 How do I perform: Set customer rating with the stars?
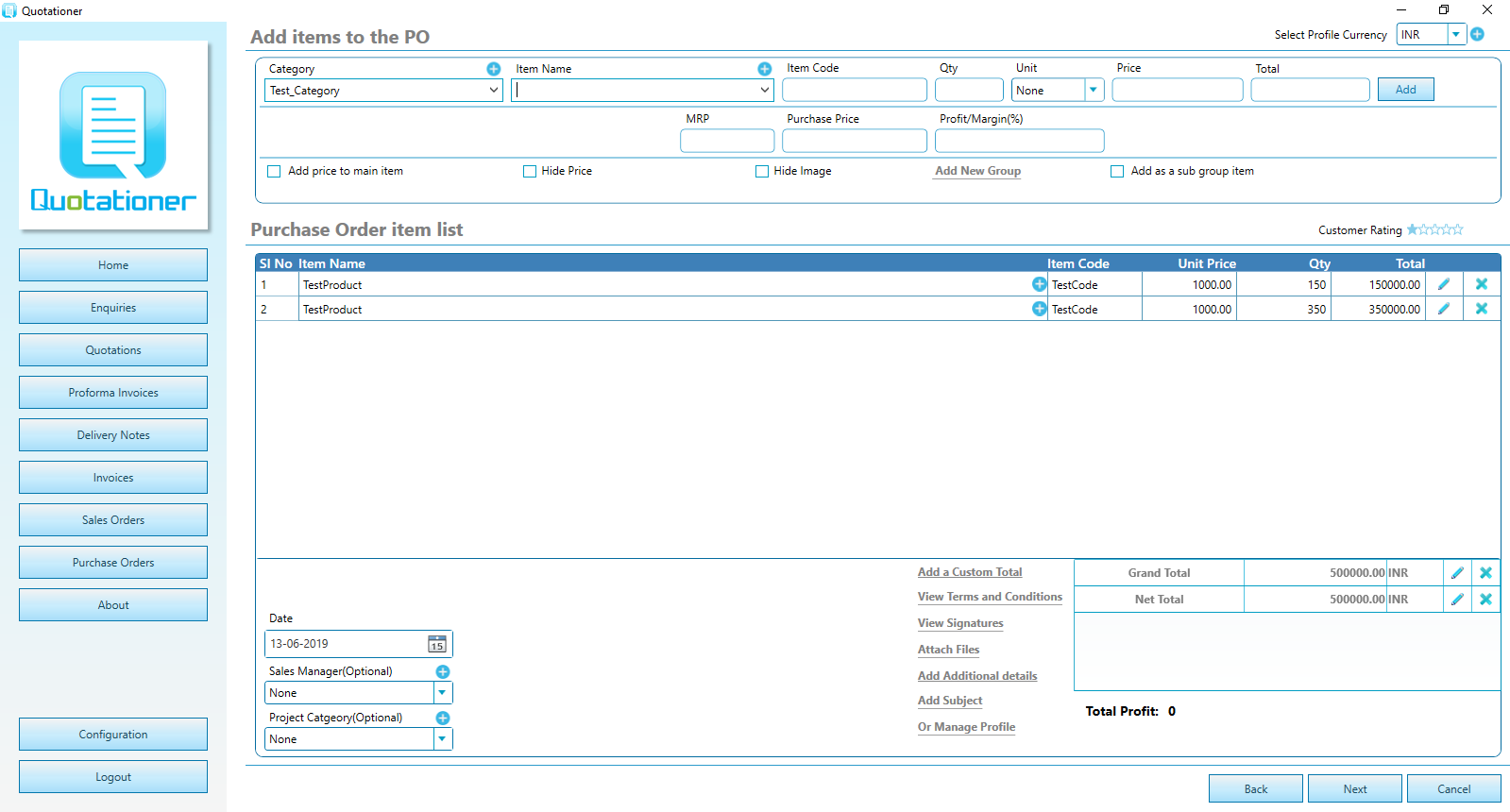1435,229
